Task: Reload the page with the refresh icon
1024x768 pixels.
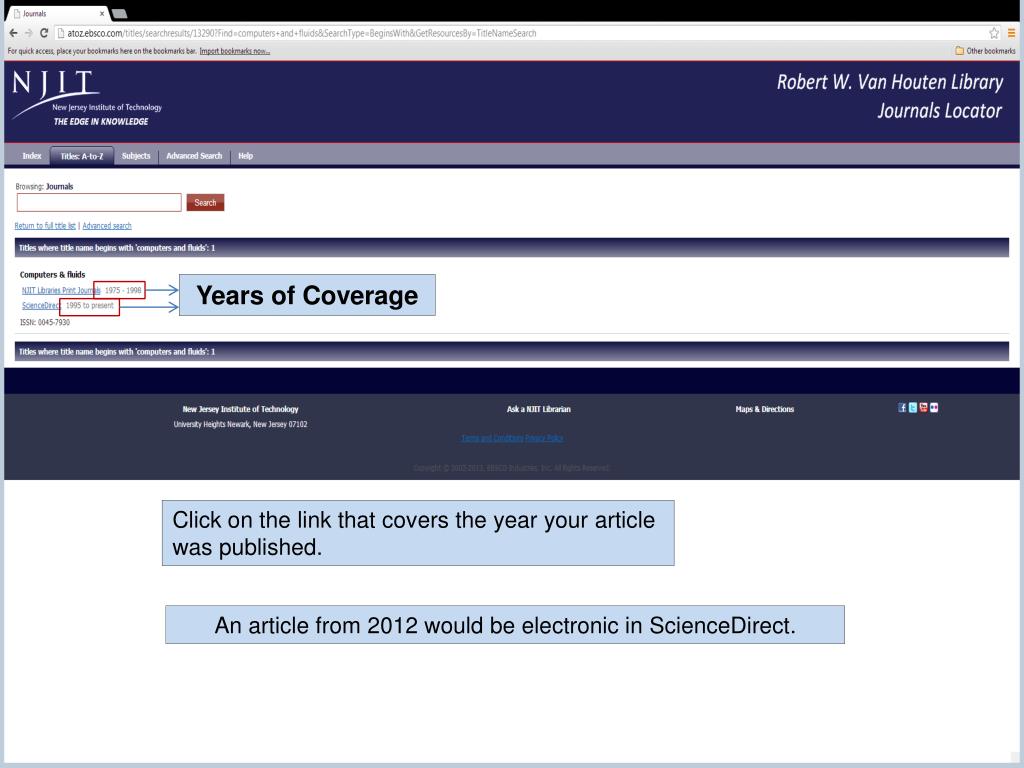Action: coord(44,33)
